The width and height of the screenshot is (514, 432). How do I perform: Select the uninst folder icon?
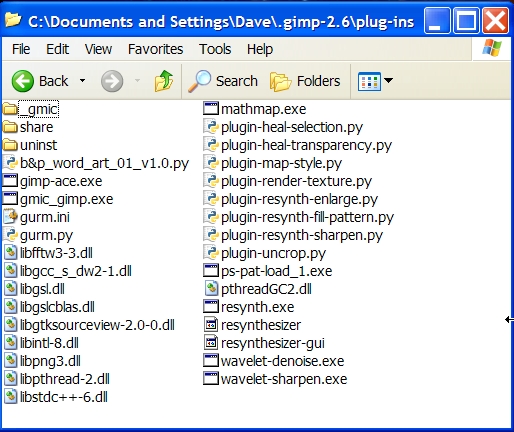coord(10,145)
